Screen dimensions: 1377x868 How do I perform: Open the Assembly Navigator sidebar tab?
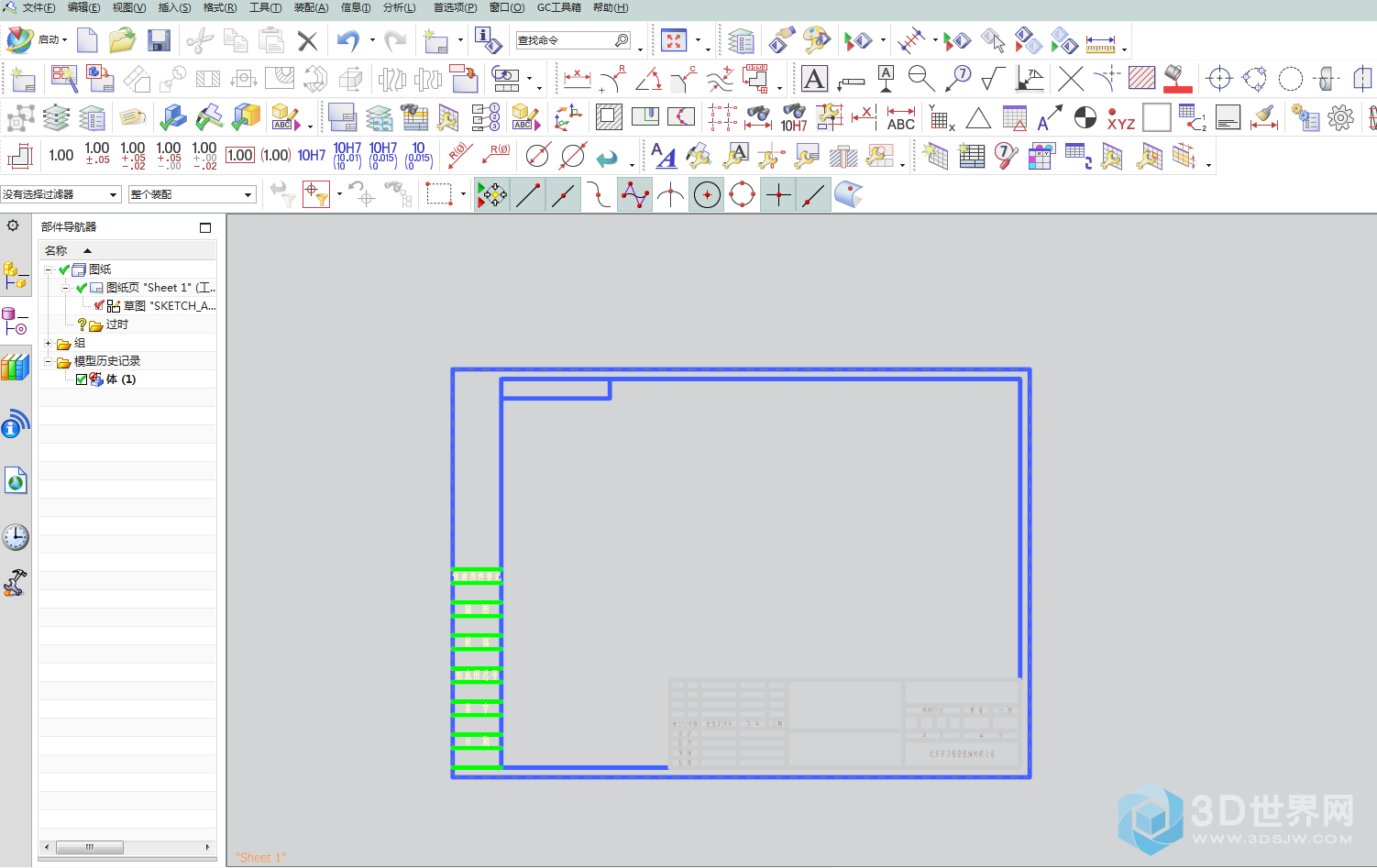[x=16, y=275]
